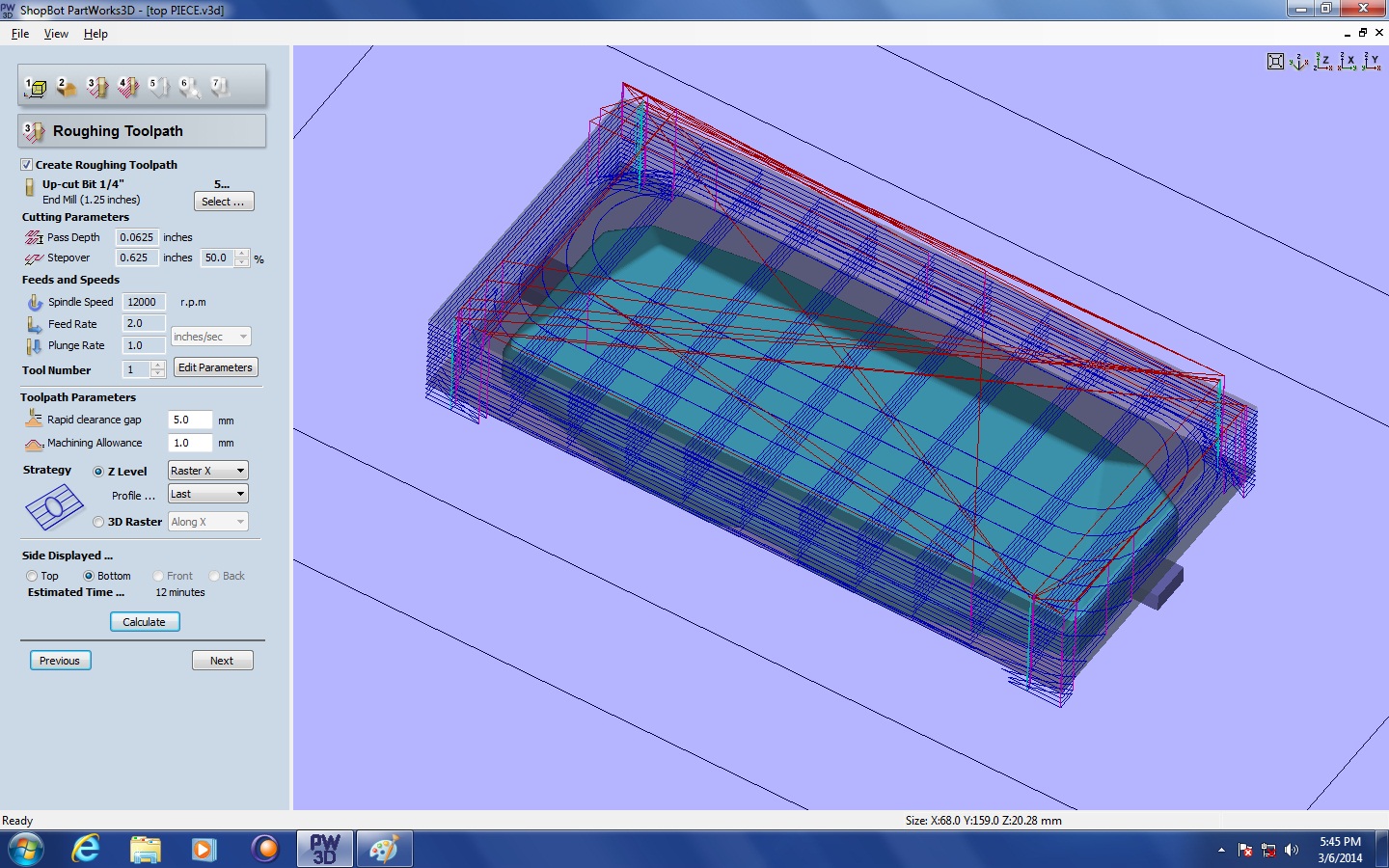Select Top side displayed

[32, 576]
